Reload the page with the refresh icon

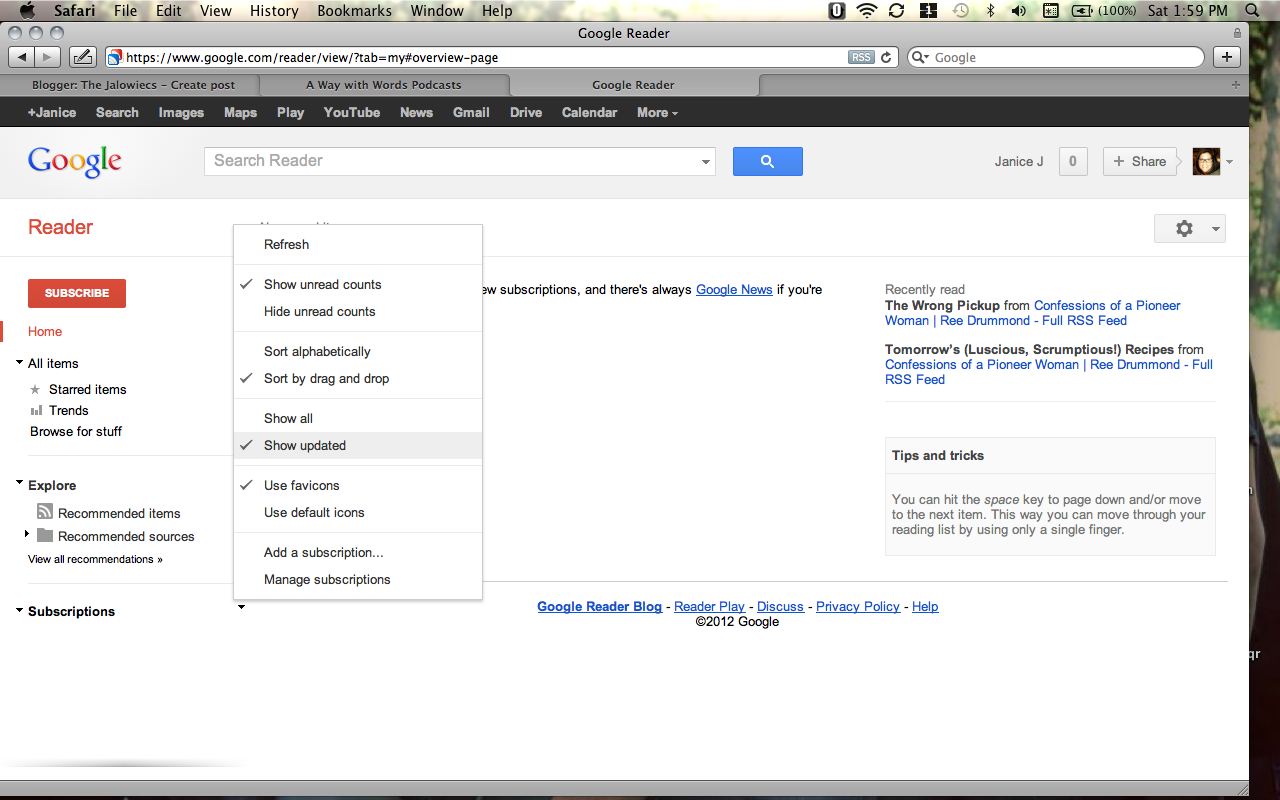(886, 57)
